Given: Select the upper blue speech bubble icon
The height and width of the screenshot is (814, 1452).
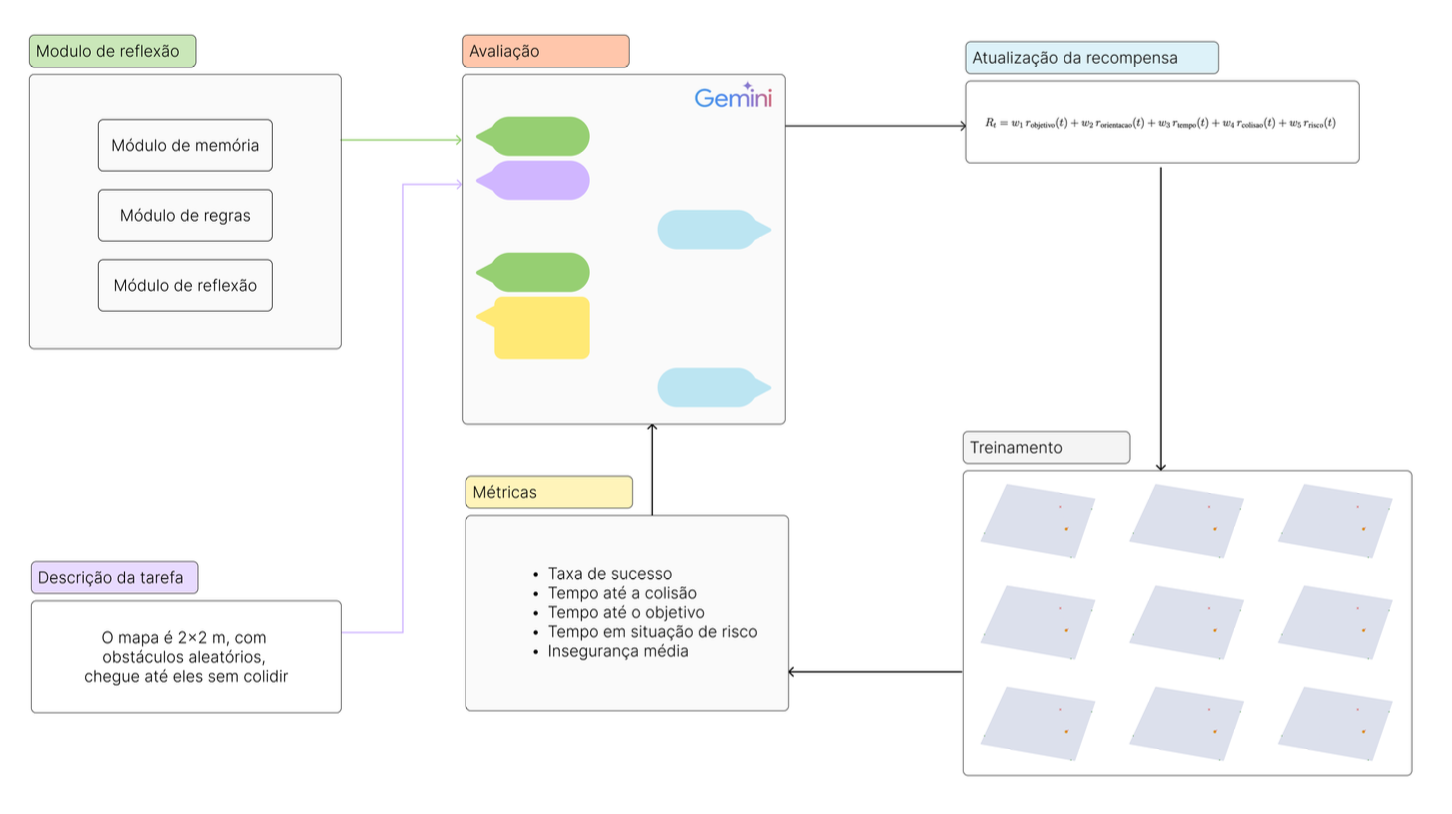Looking at the screenshot, I should pyautogui.click(x=713, y=229).
